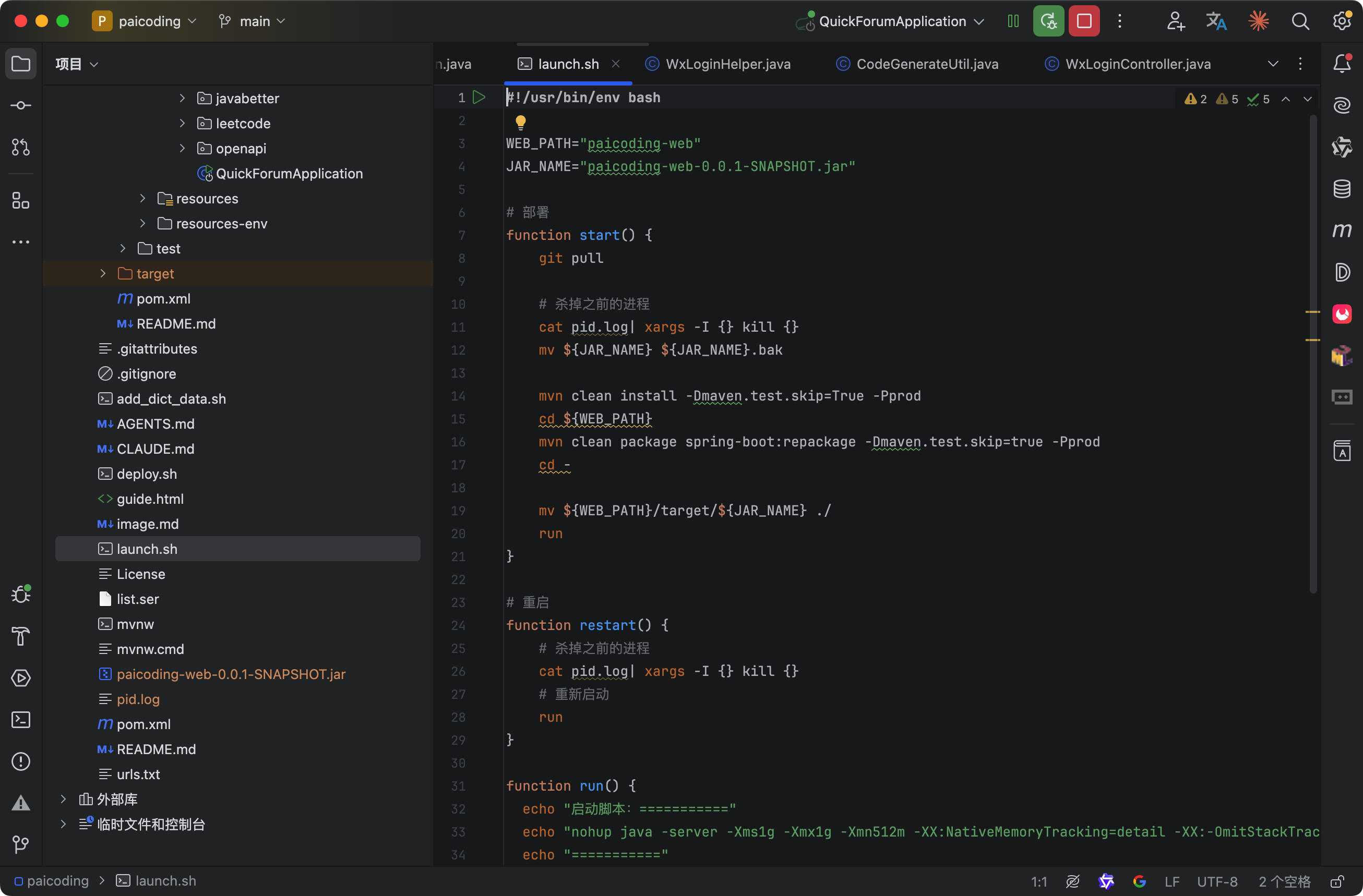Toggle the Project tool window

click(x=21, y=64)
